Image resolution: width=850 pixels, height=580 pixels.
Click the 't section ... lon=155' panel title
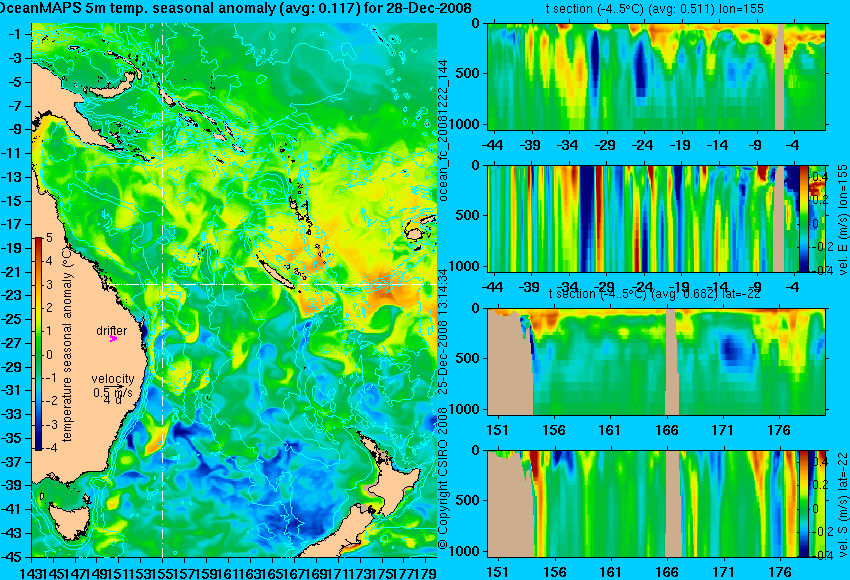(x=654, y=9)
